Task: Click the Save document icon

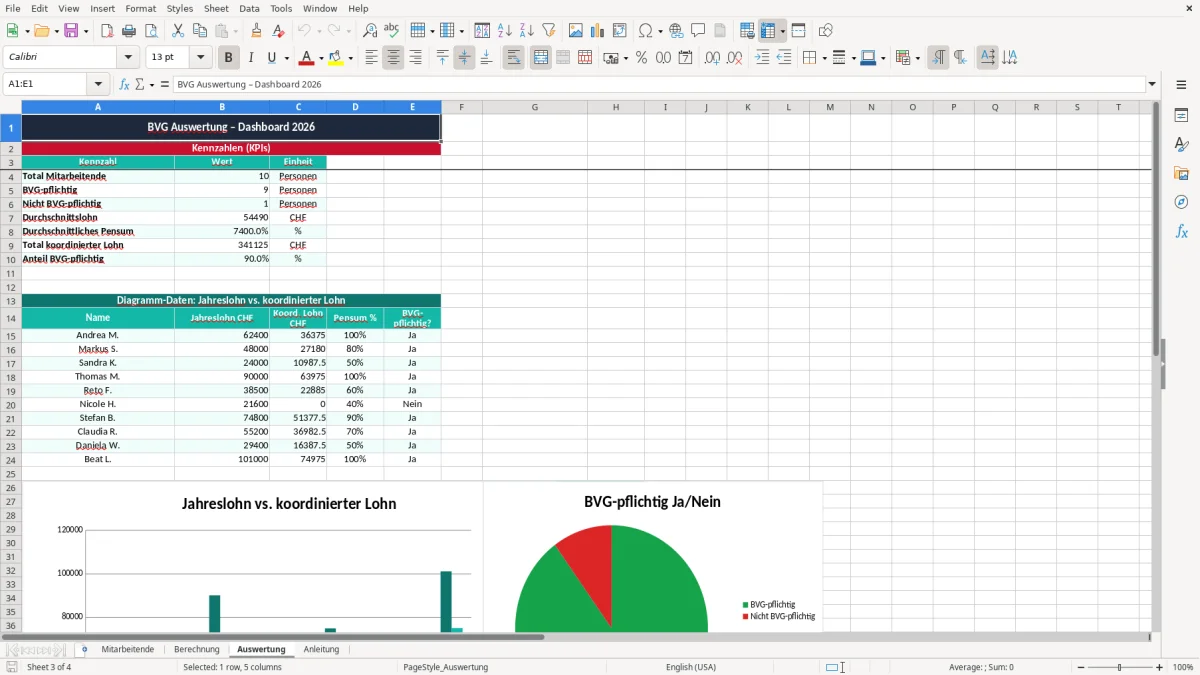Action: point(71,31)
